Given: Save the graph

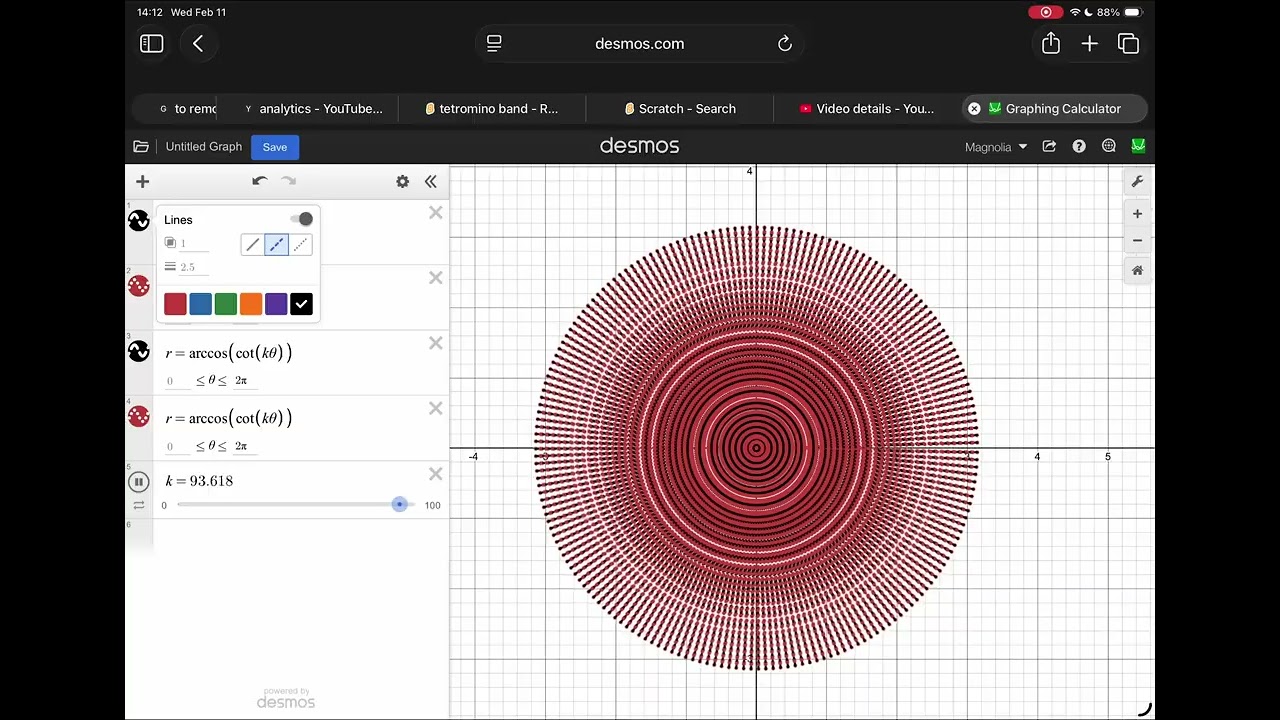Looking at the screenshot, I should (x=275, y=147).
